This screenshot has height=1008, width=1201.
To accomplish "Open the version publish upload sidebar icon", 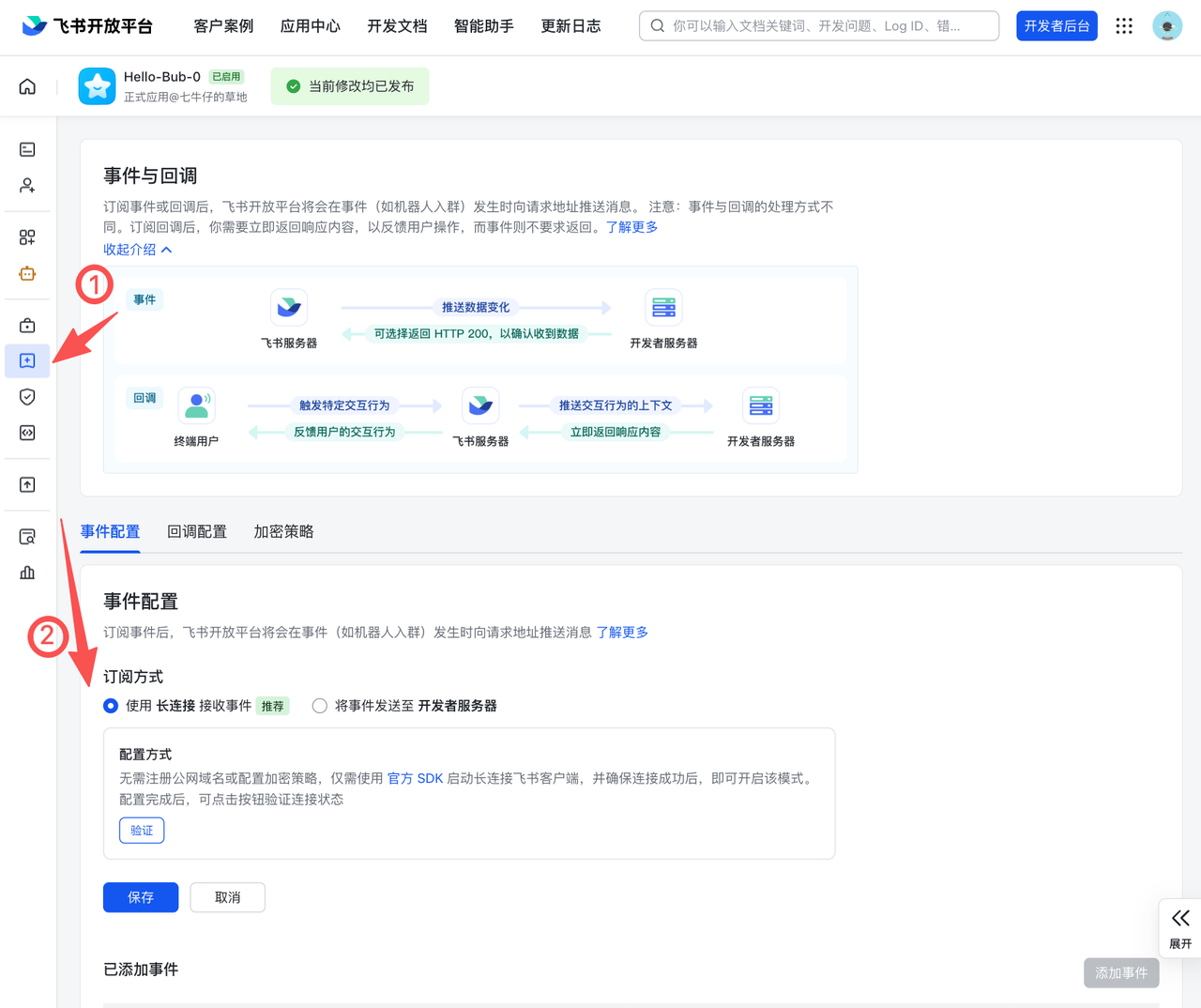I will click(x=27, y=484).
